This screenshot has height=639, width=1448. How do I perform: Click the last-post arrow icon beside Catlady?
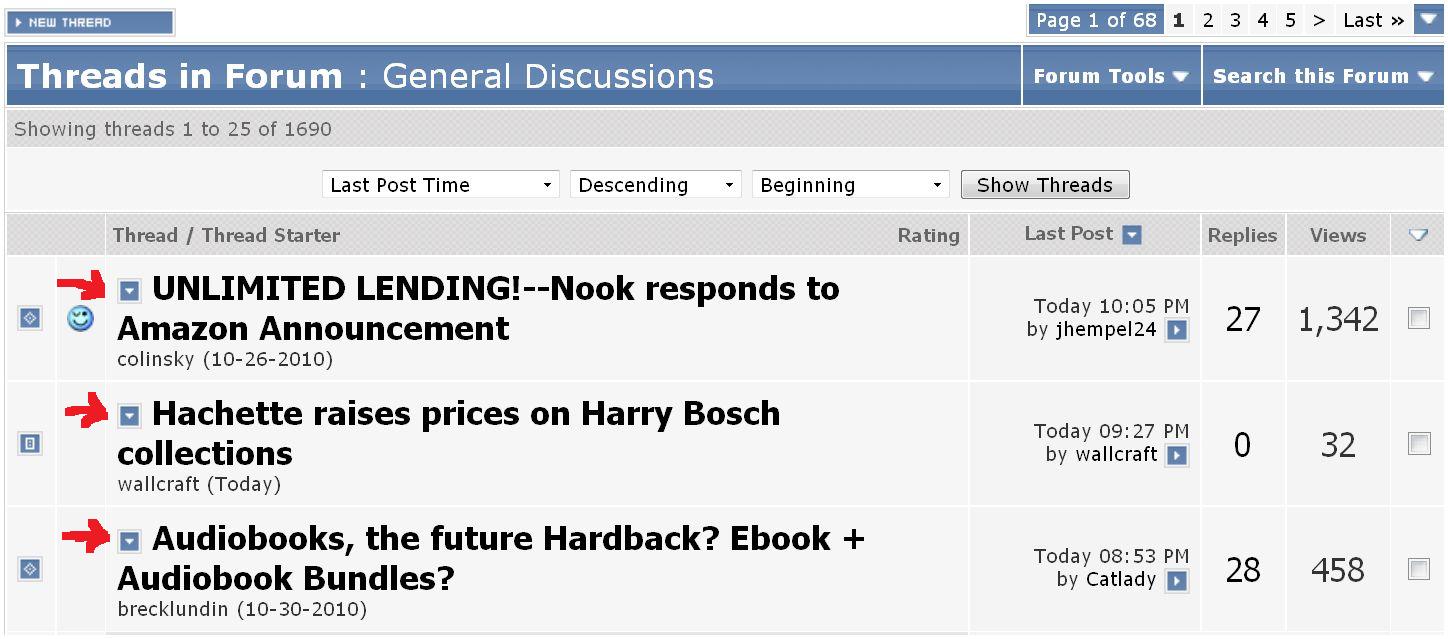[x=1177, y=581]
